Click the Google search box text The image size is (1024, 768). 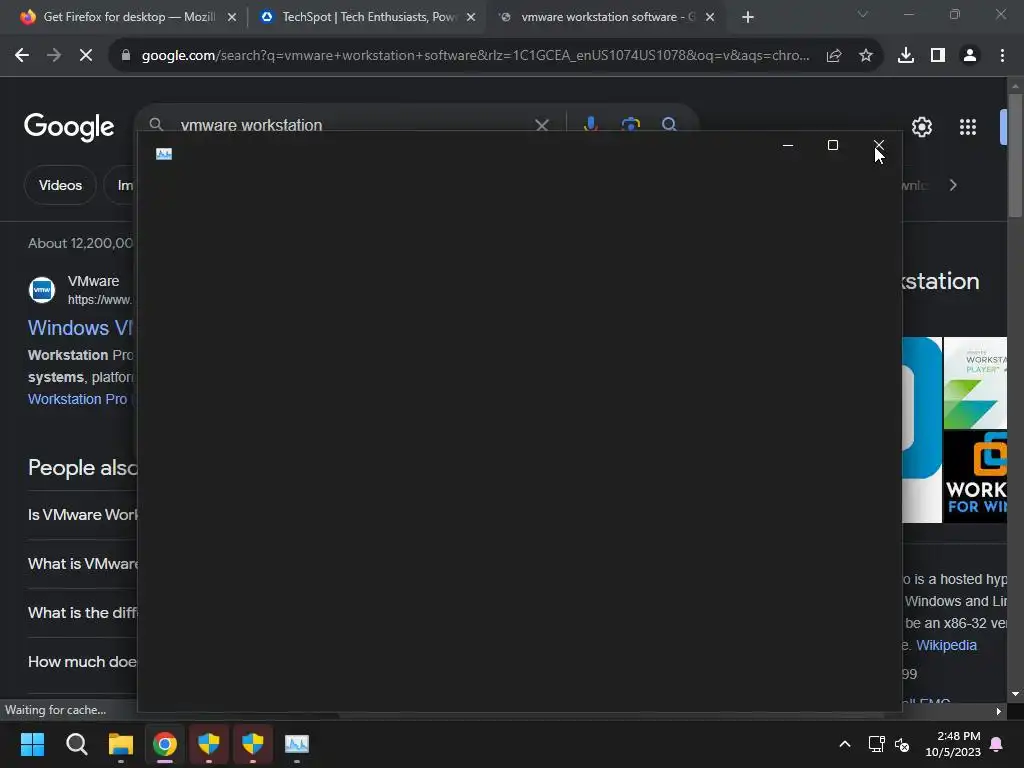(x=251, y=125)
